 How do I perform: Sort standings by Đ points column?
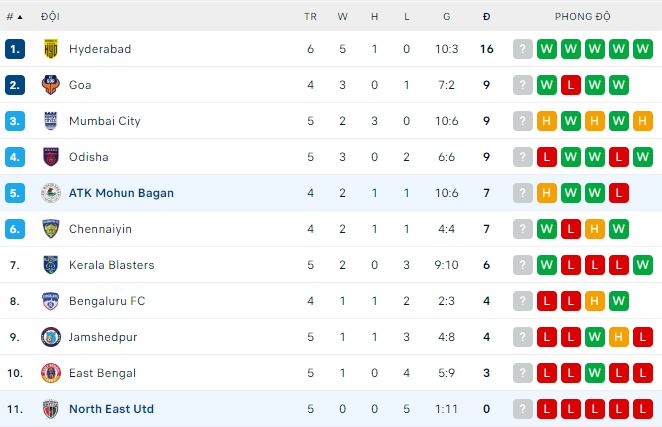coord(486,17)
